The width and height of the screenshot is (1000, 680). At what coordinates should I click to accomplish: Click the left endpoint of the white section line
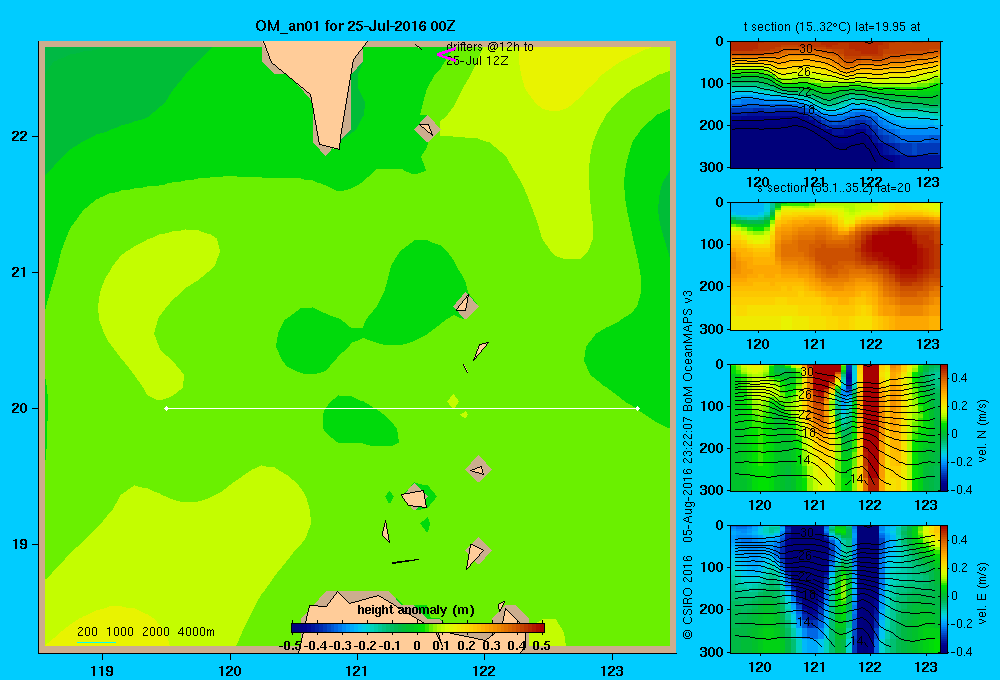point(166,408)
